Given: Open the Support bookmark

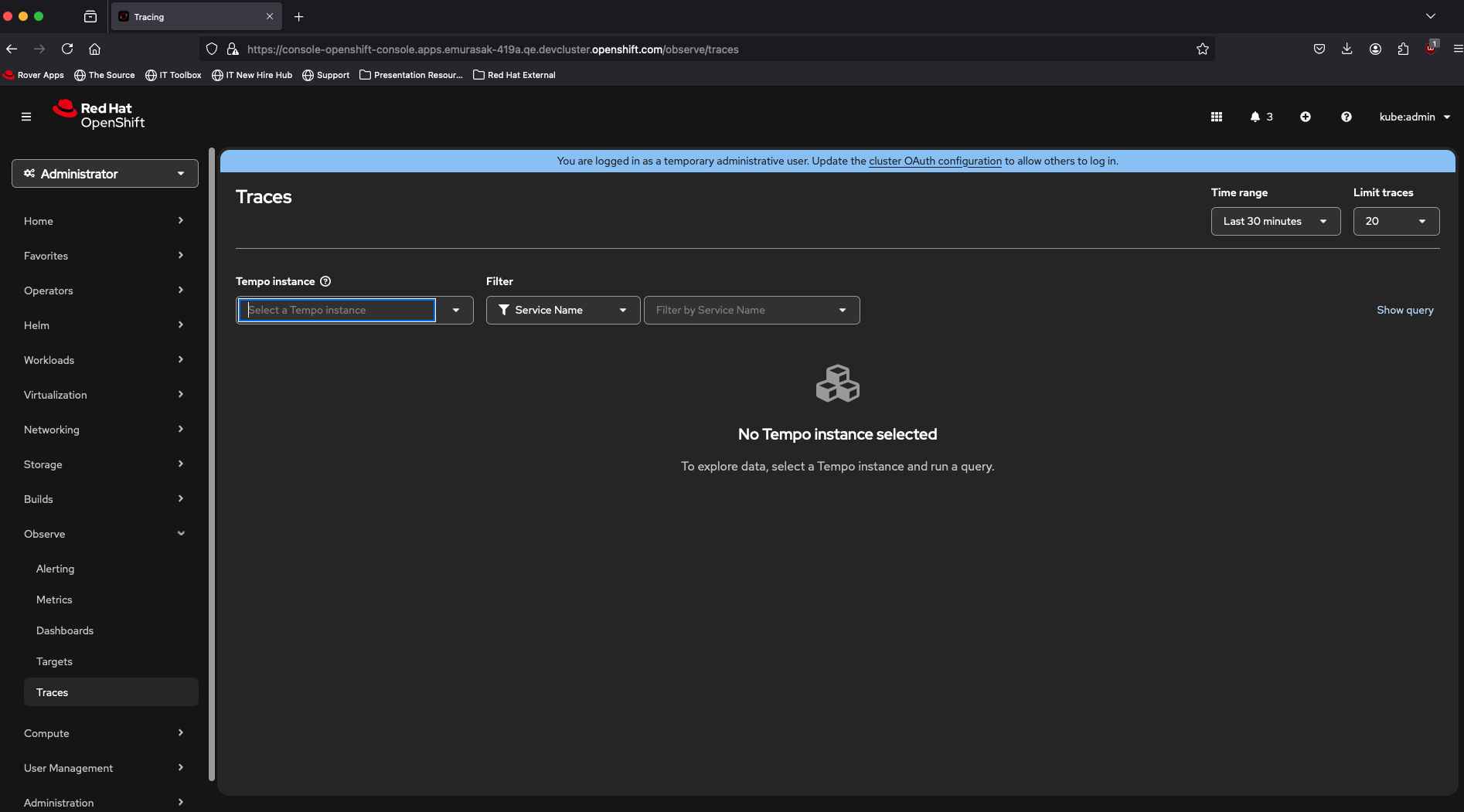Looking at the screenshot, I should click(x=325, y=75).
